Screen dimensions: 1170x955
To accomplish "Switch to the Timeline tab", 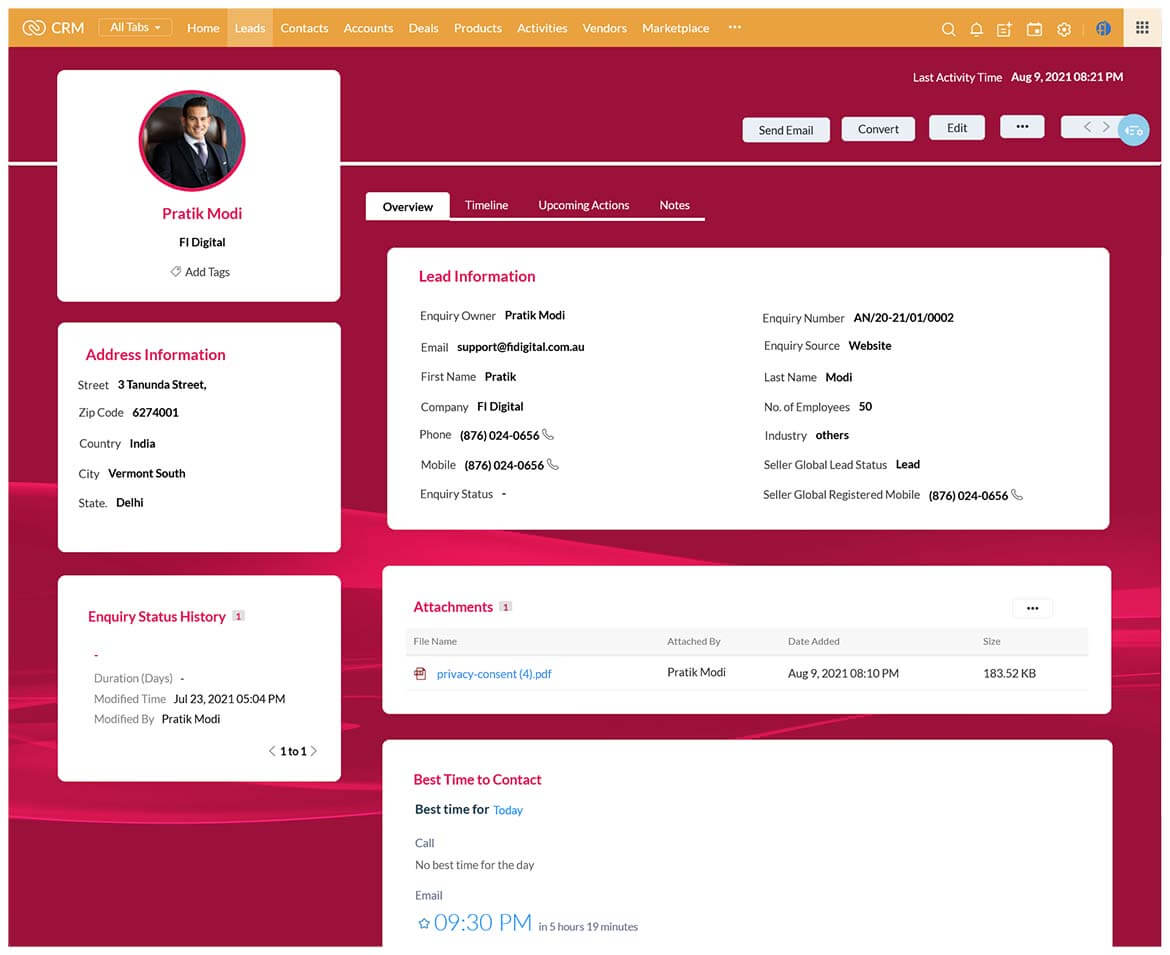I will point(486,205).
